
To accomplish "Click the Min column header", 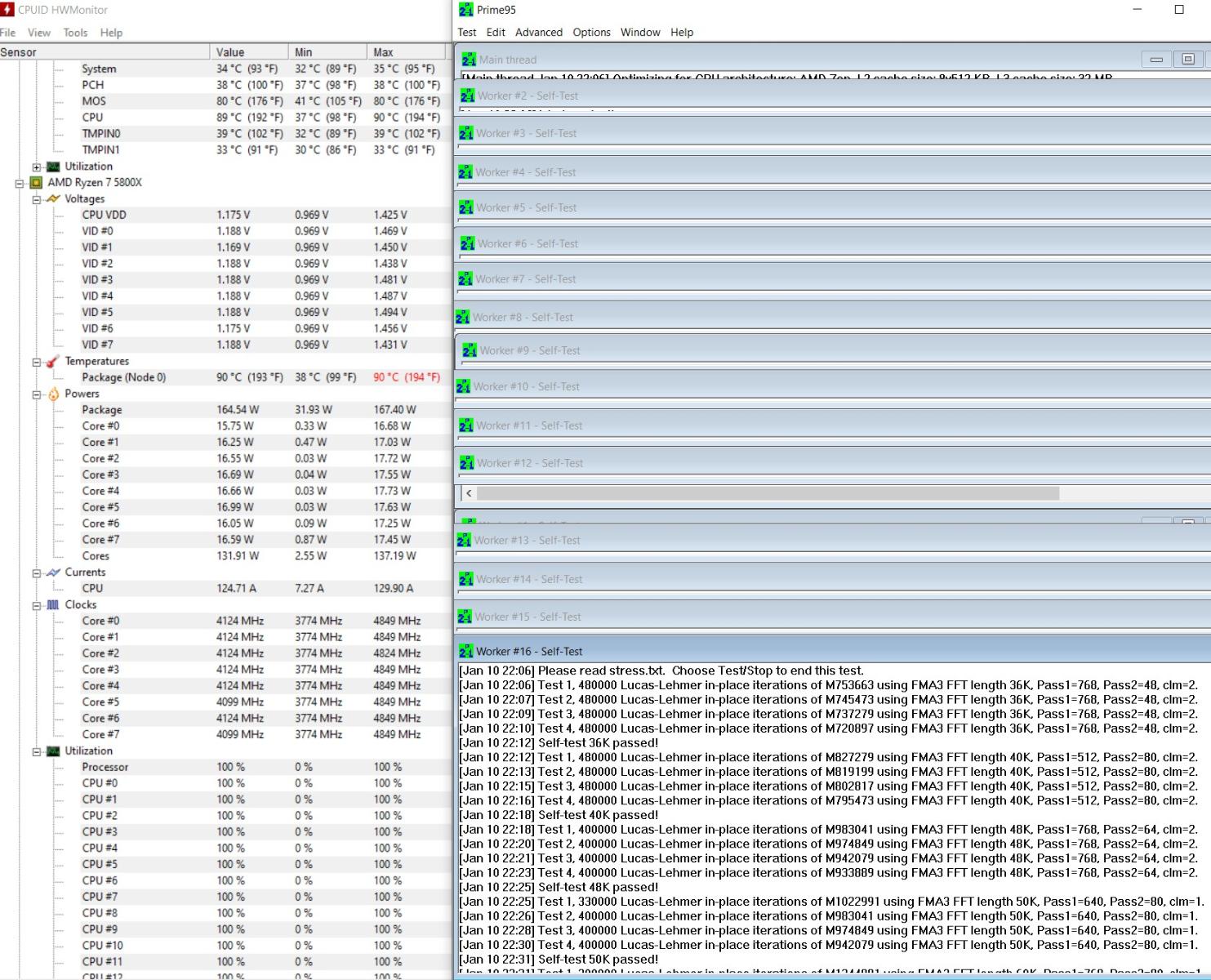I will click(327, 52).
